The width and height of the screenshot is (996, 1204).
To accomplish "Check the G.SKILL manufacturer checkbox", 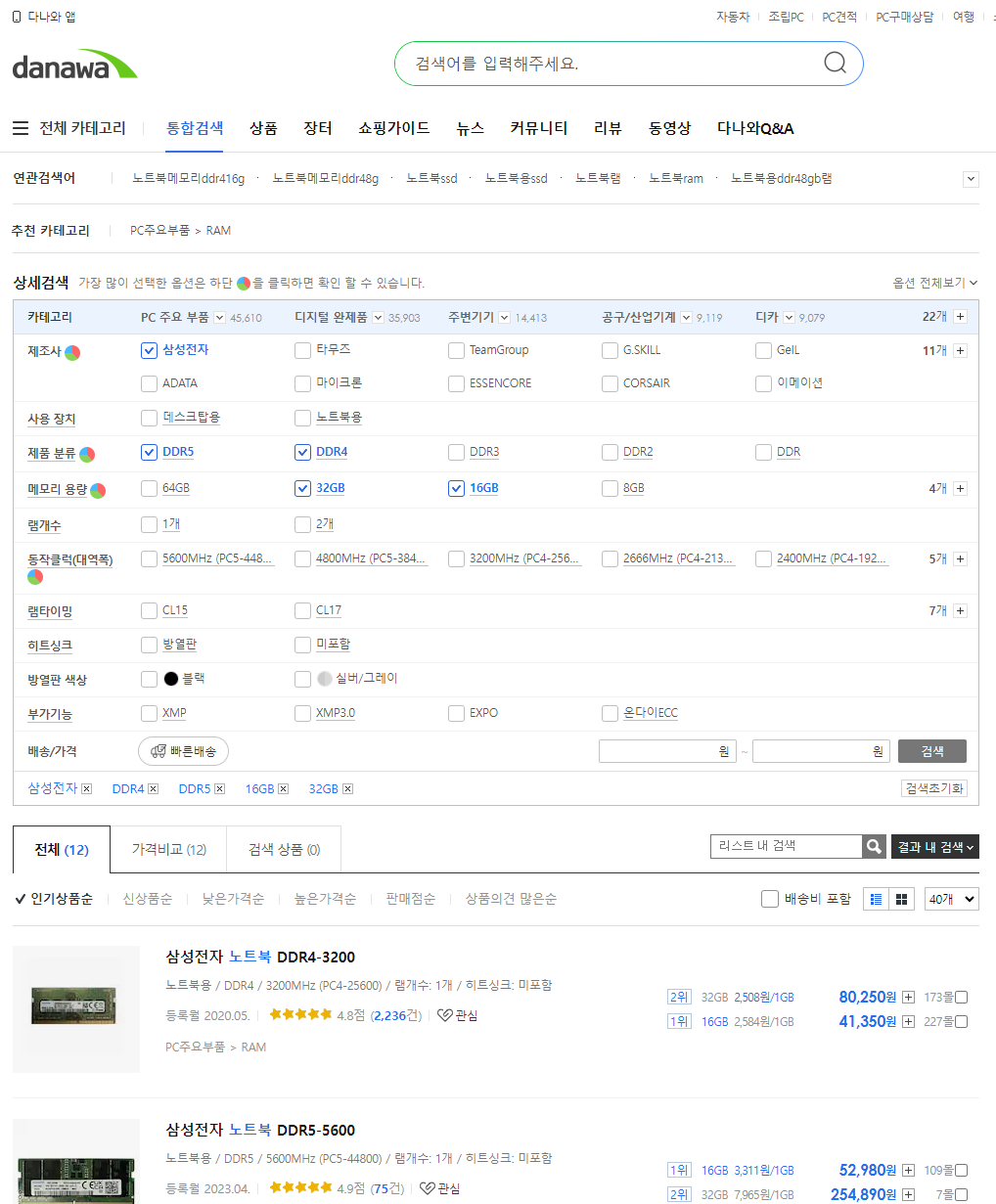I will (610, 350).
